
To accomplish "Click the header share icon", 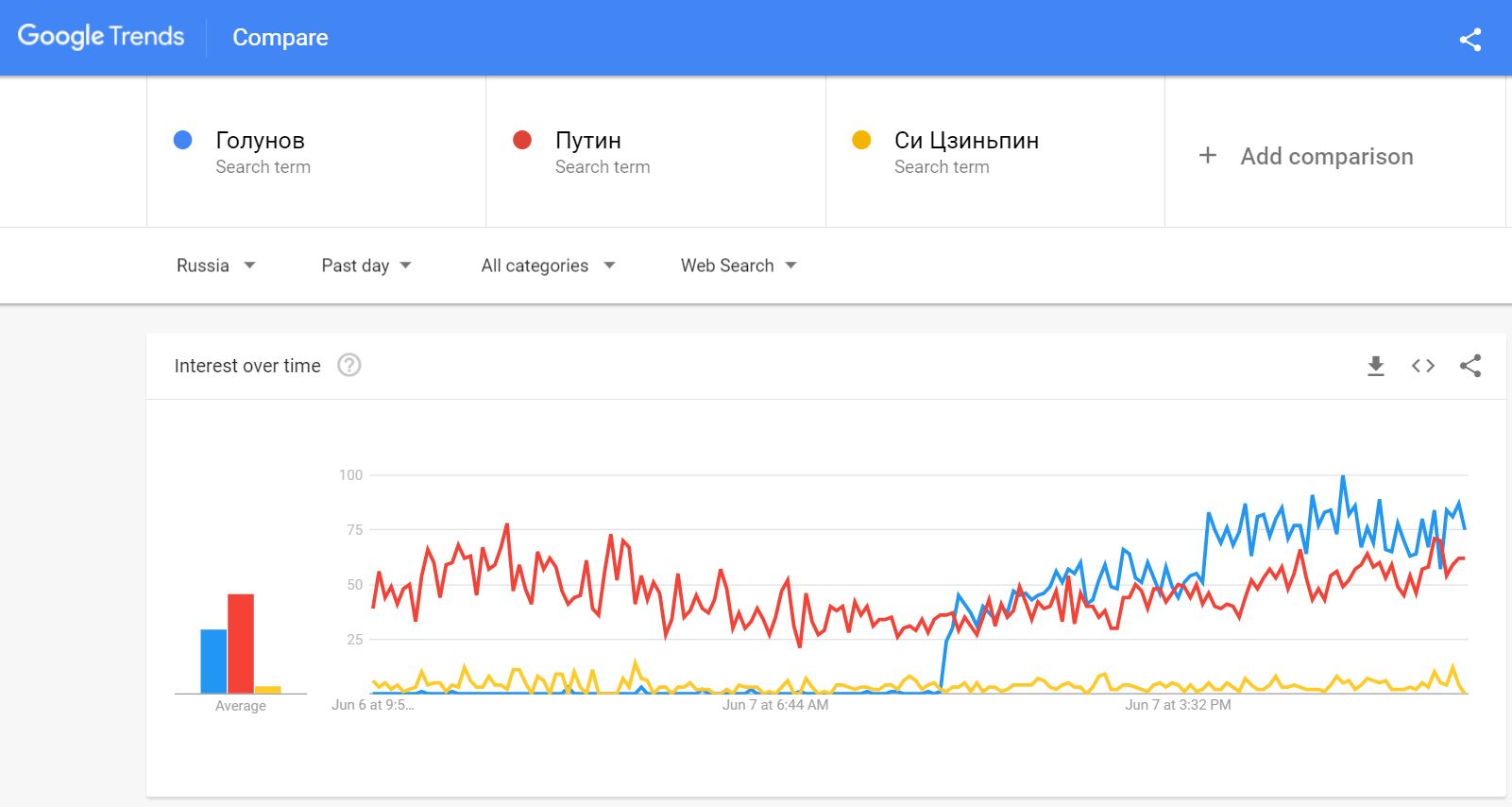I will 1470,39.
